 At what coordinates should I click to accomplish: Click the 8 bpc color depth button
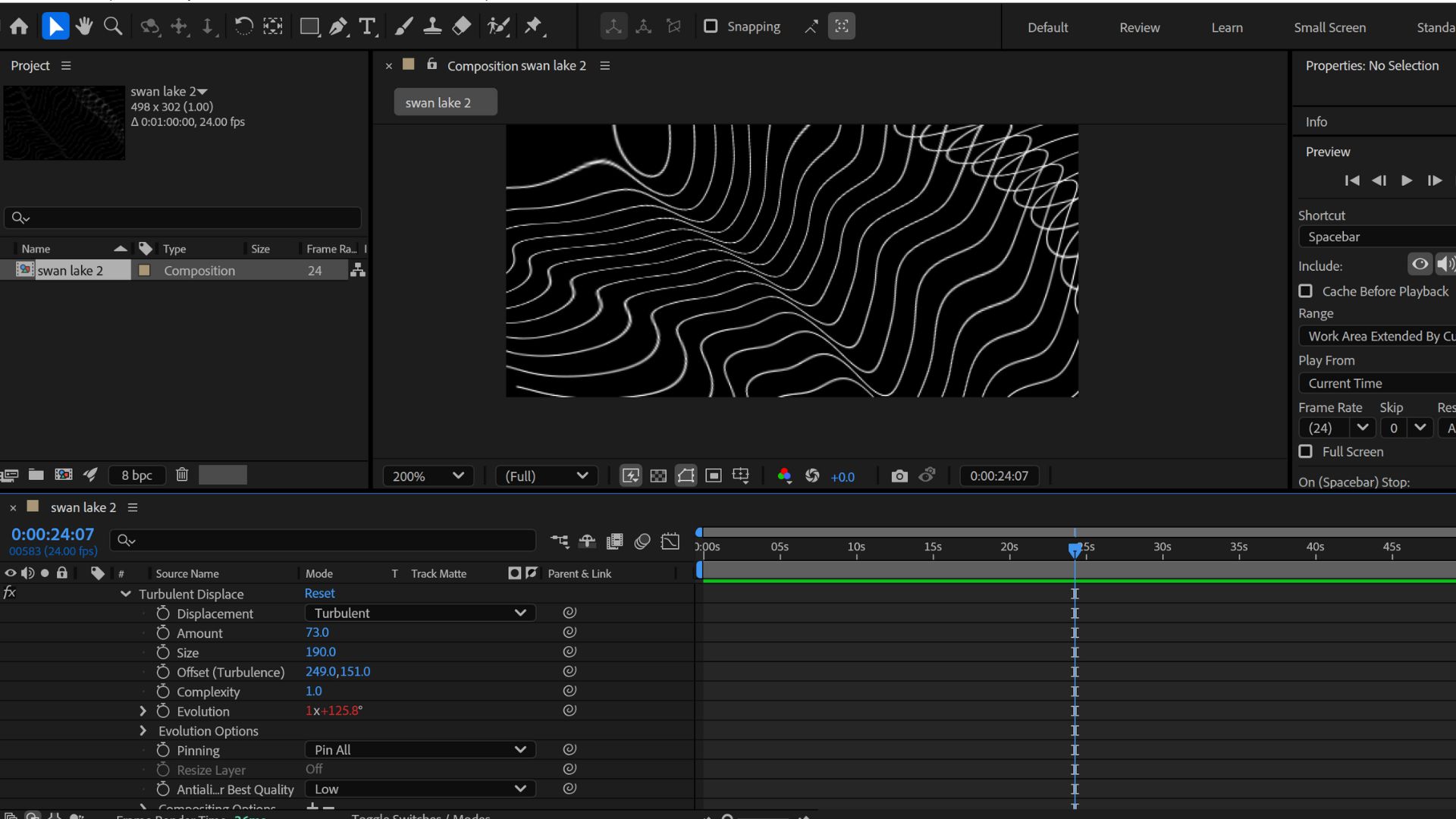coord(136,475)
